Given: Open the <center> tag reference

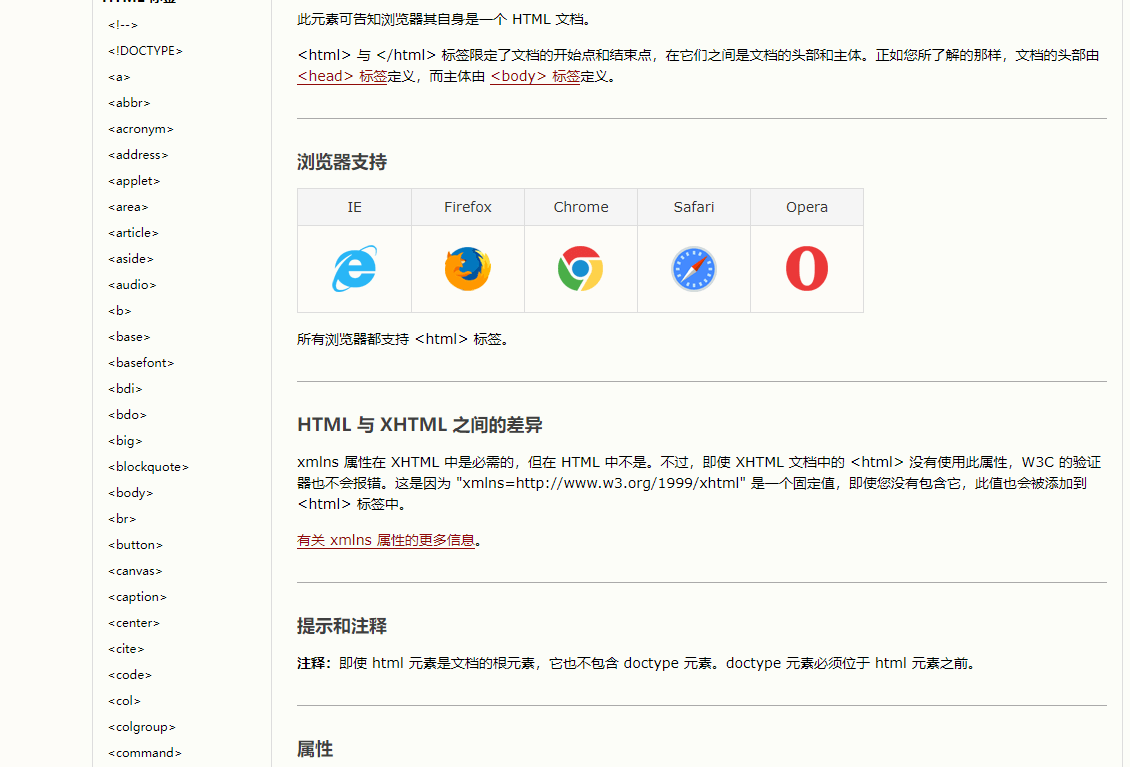Looking at the screenshot, I should (x=134, y=622).
